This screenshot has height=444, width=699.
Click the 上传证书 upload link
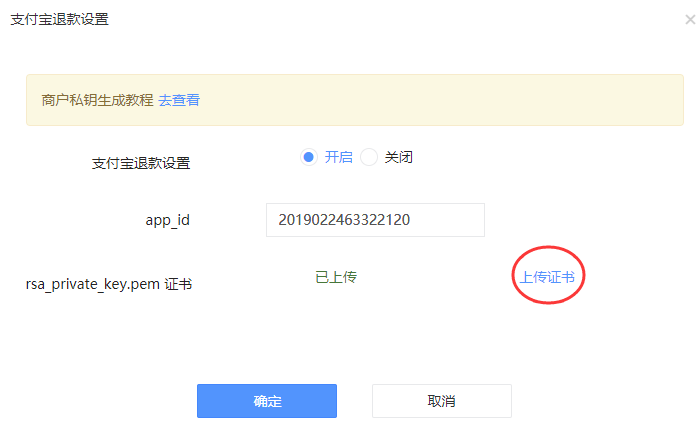[547, 277]
